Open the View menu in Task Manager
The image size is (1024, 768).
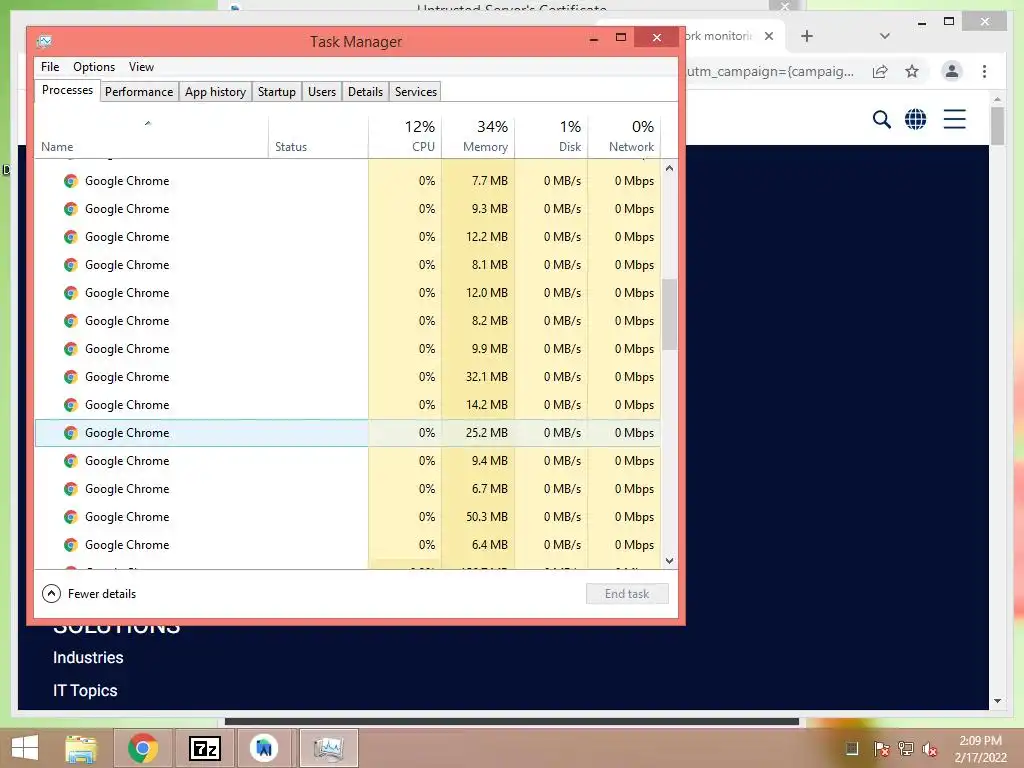tap(141, 67)
